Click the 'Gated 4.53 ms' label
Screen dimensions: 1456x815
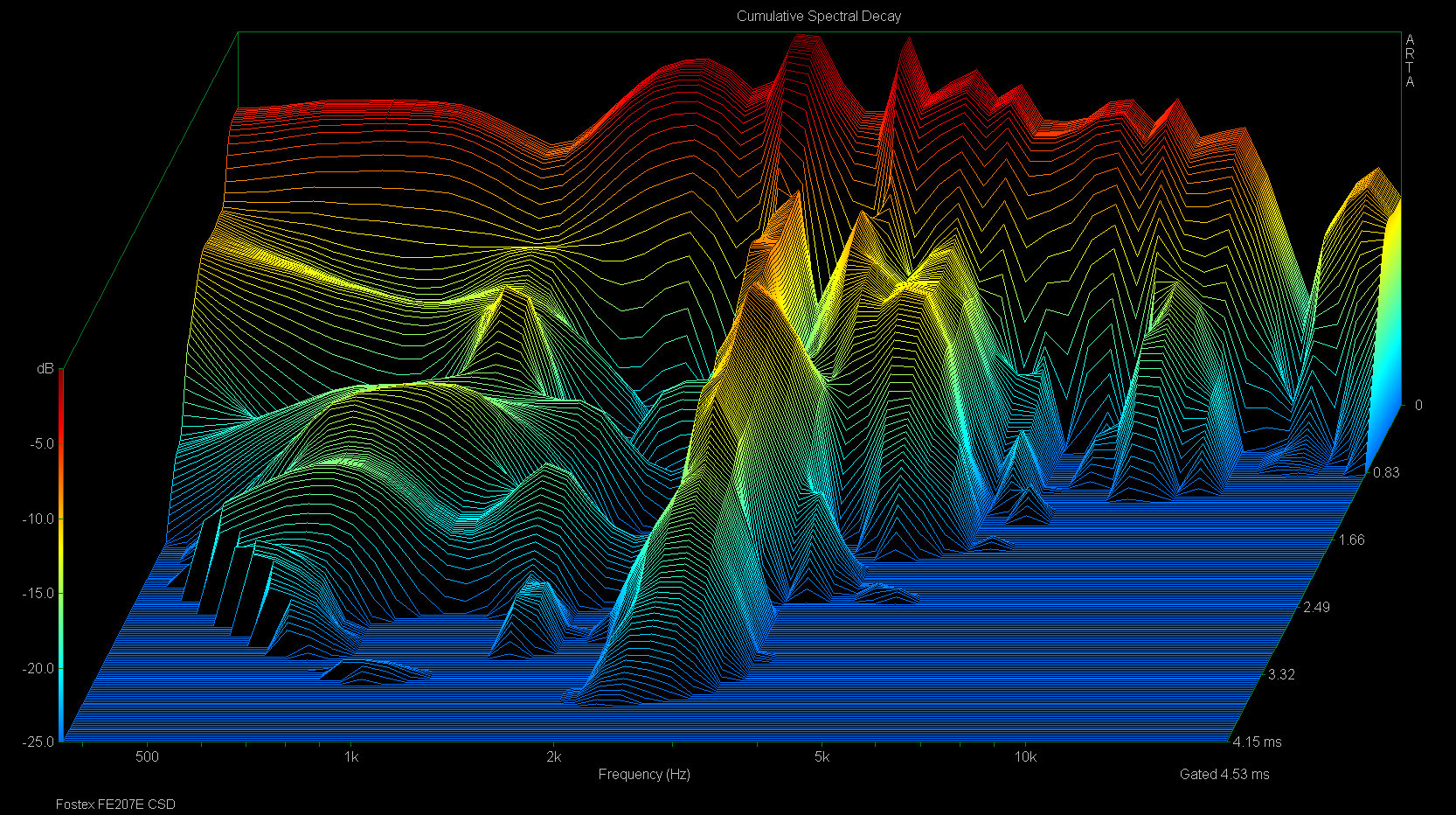(x=1224, y=774)
